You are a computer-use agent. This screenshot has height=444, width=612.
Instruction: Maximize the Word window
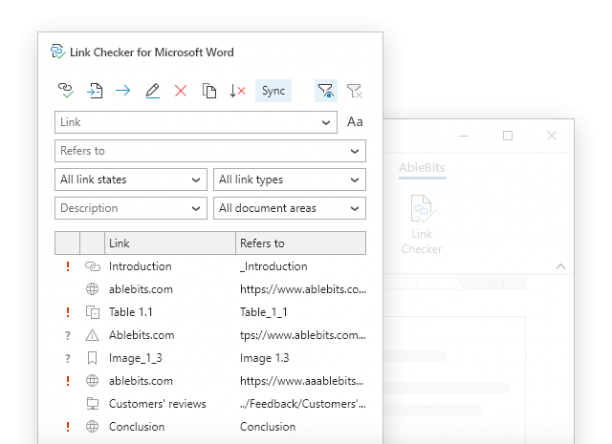coord(507,136)
